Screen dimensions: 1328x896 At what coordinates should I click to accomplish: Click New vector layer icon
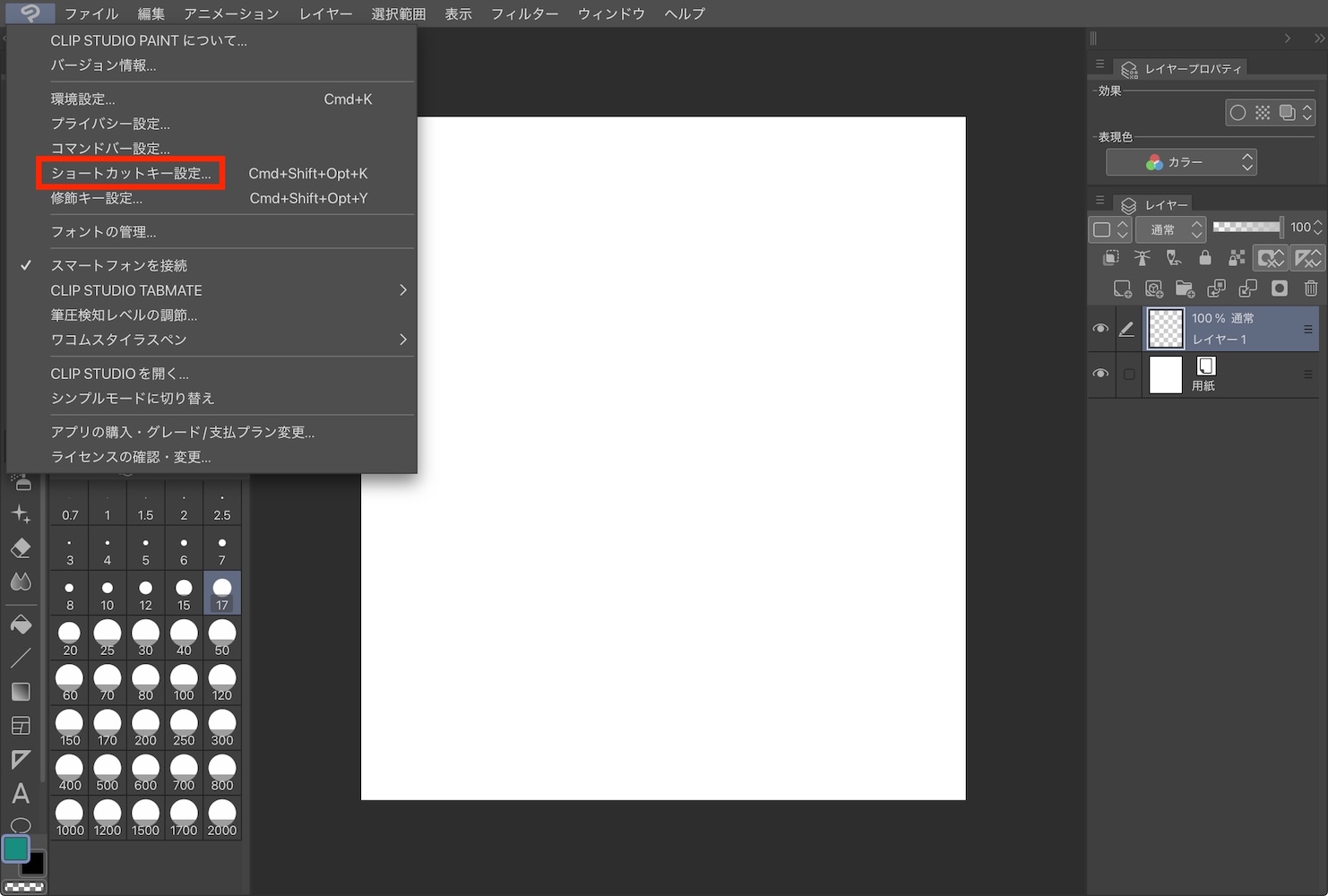1154,289
